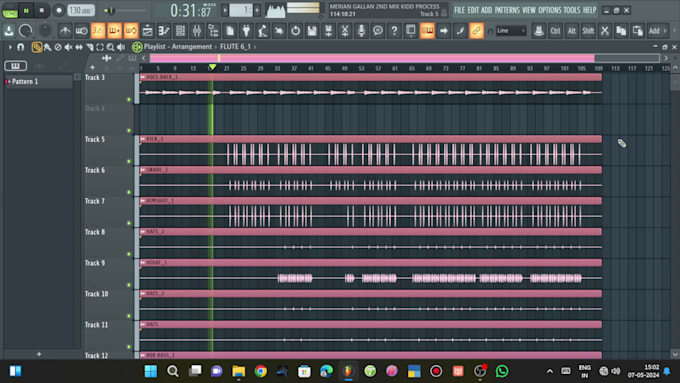Viewport: 680px width, 383px height.
Task: Click the microphone recording icon
Action: click(x=361, y=31)
